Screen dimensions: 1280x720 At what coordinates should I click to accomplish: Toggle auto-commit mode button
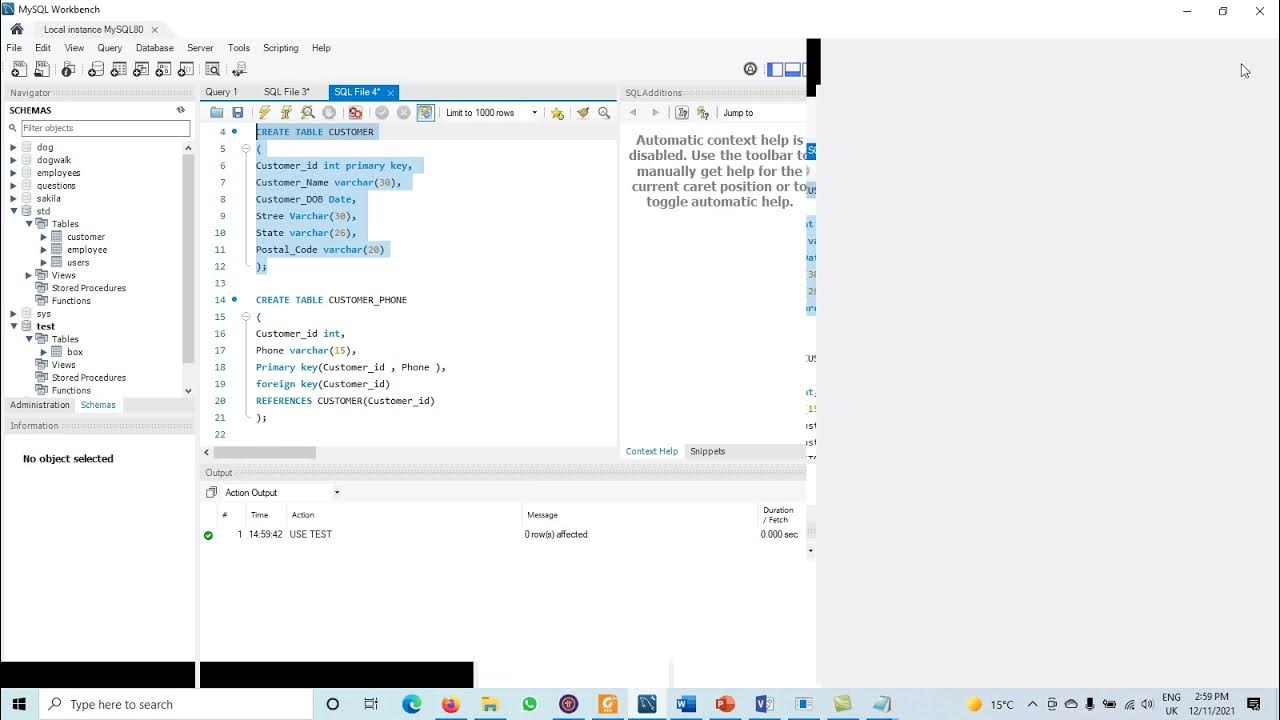point(426,113)
